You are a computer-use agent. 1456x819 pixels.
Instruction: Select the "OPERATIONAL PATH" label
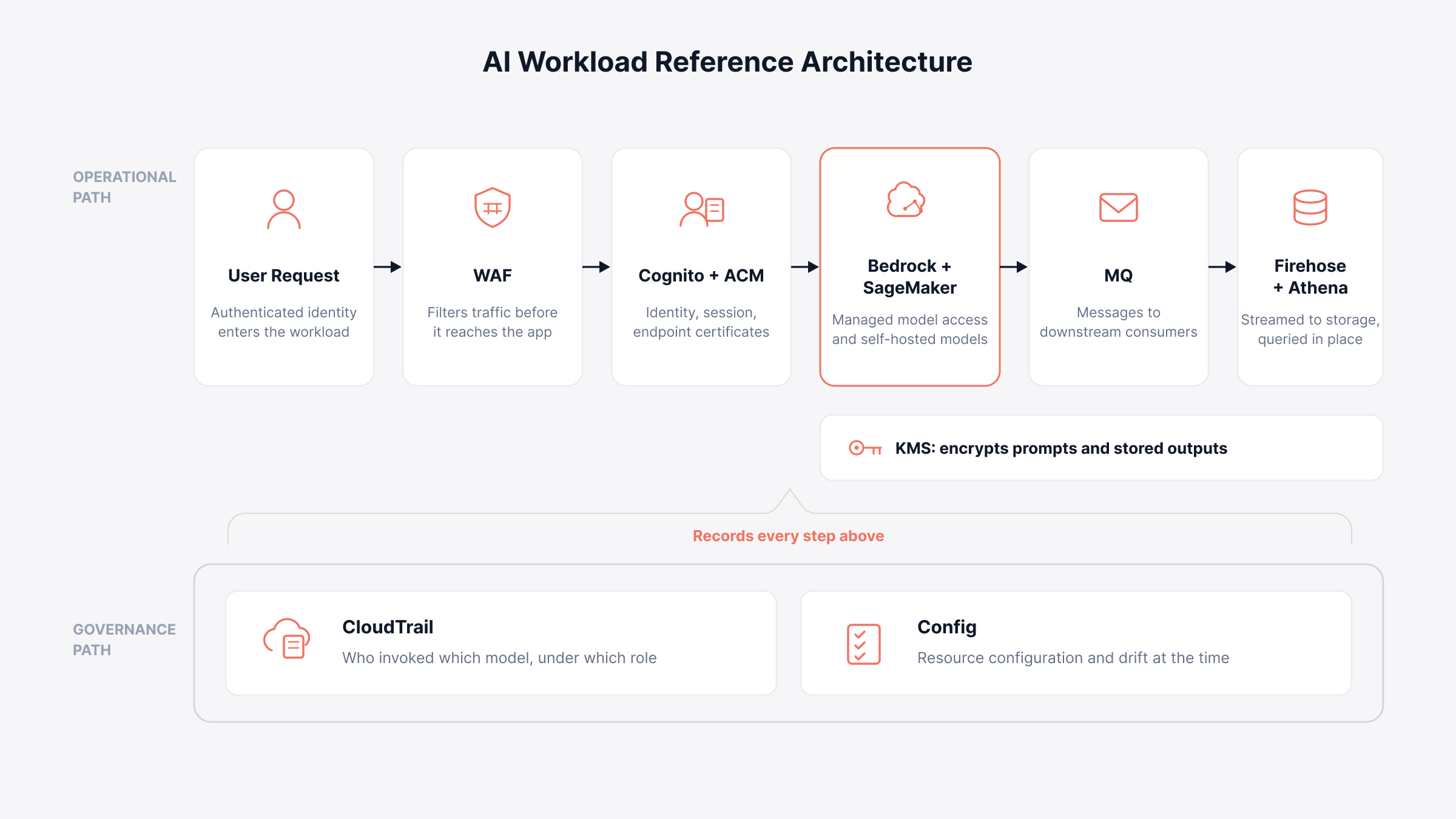coord(124,187)
